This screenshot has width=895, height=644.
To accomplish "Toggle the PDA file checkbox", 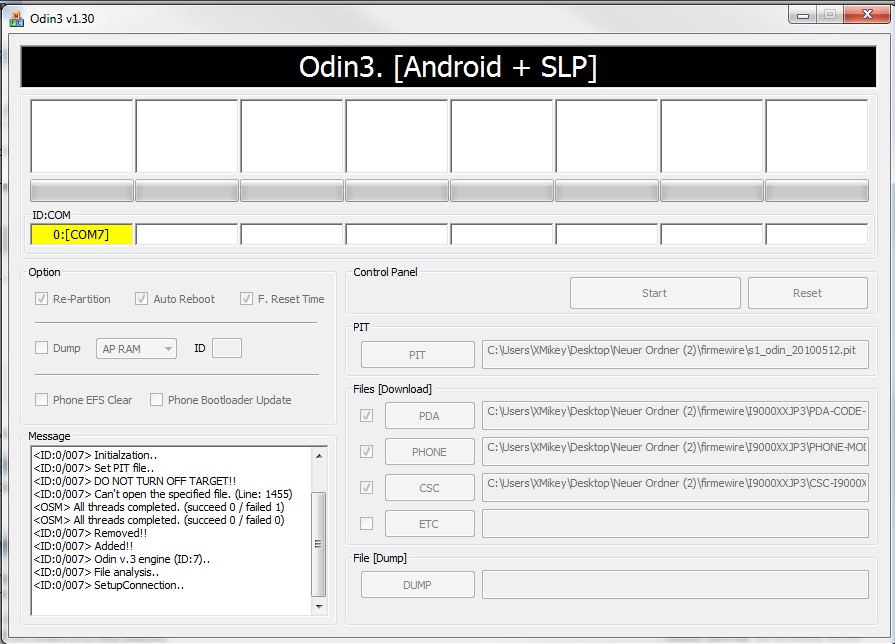I will click(x=366, y=416).
